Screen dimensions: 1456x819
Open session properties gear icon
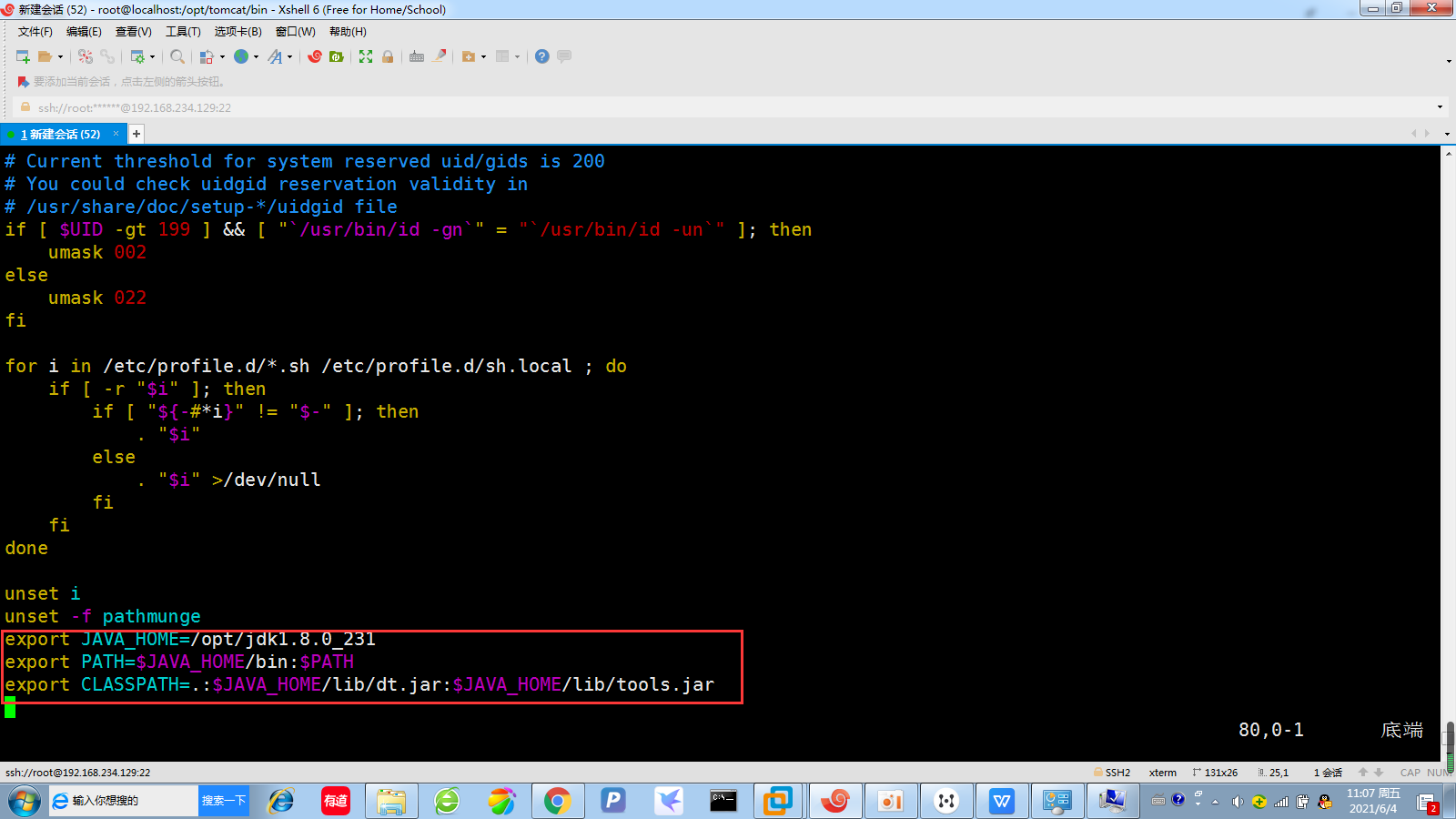click(x=137, y=56)
